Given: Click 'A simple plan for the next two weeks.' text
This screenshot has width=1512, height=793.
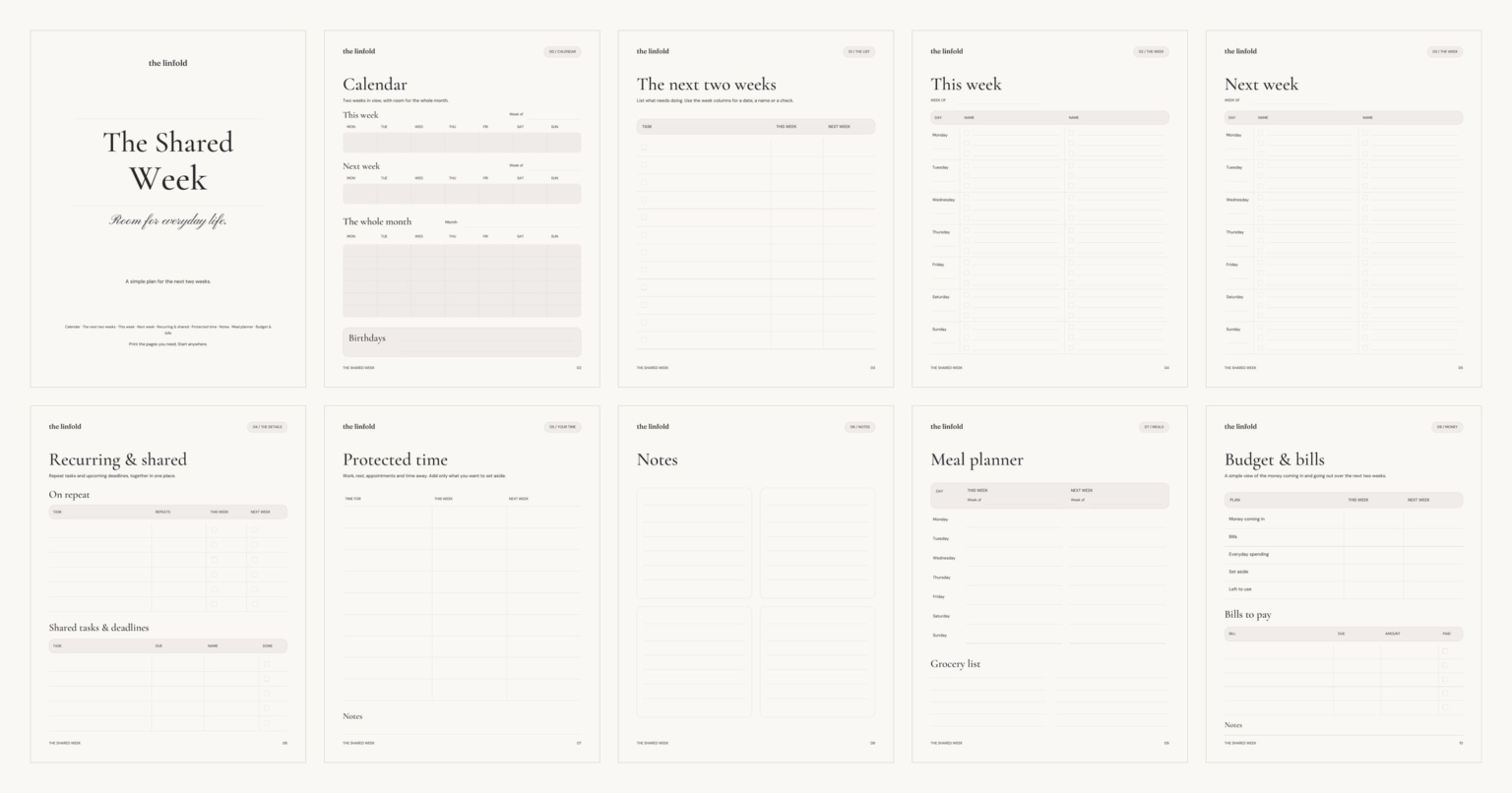Looking at the screenshot, I should pos(168,281).
